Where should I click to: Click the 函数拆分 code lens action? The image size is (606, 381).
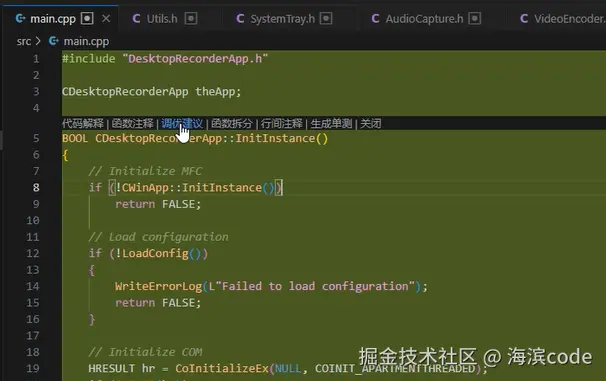click(x=232, y=124)
